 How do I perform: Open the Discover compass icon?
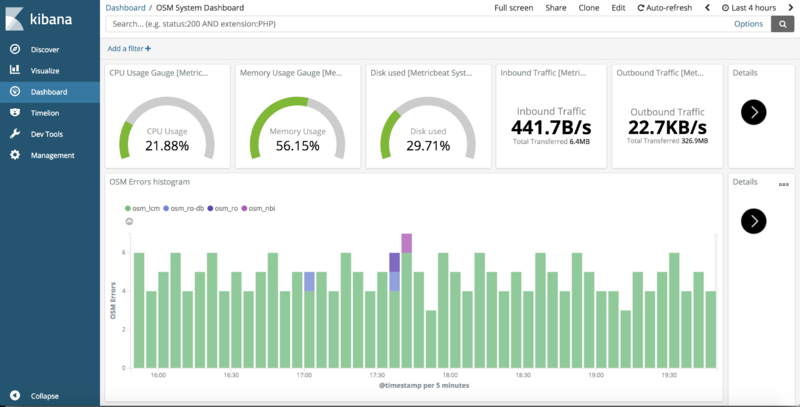coord(15,50)
